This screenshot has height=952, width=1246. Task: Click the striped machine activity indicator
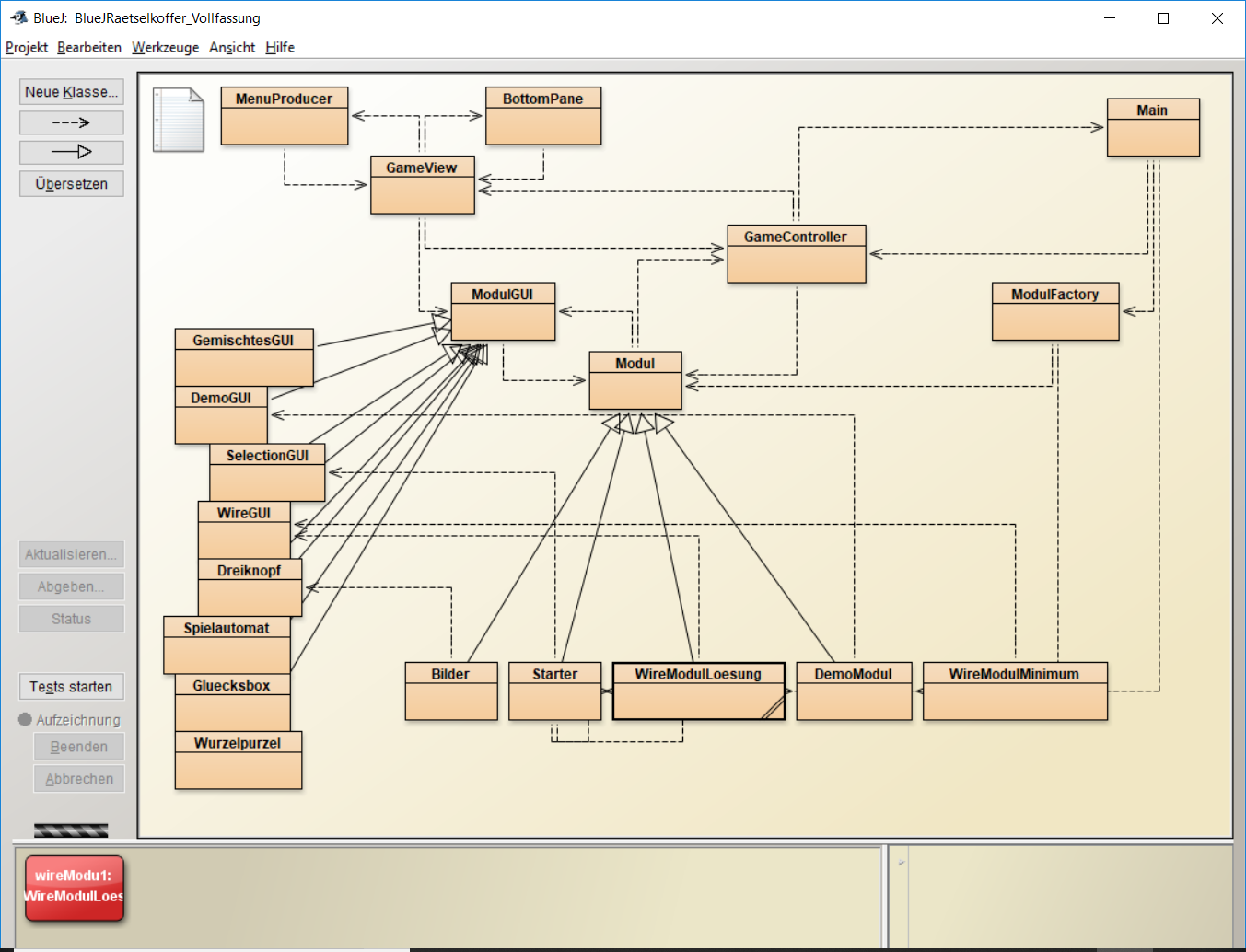coord(71,830)
